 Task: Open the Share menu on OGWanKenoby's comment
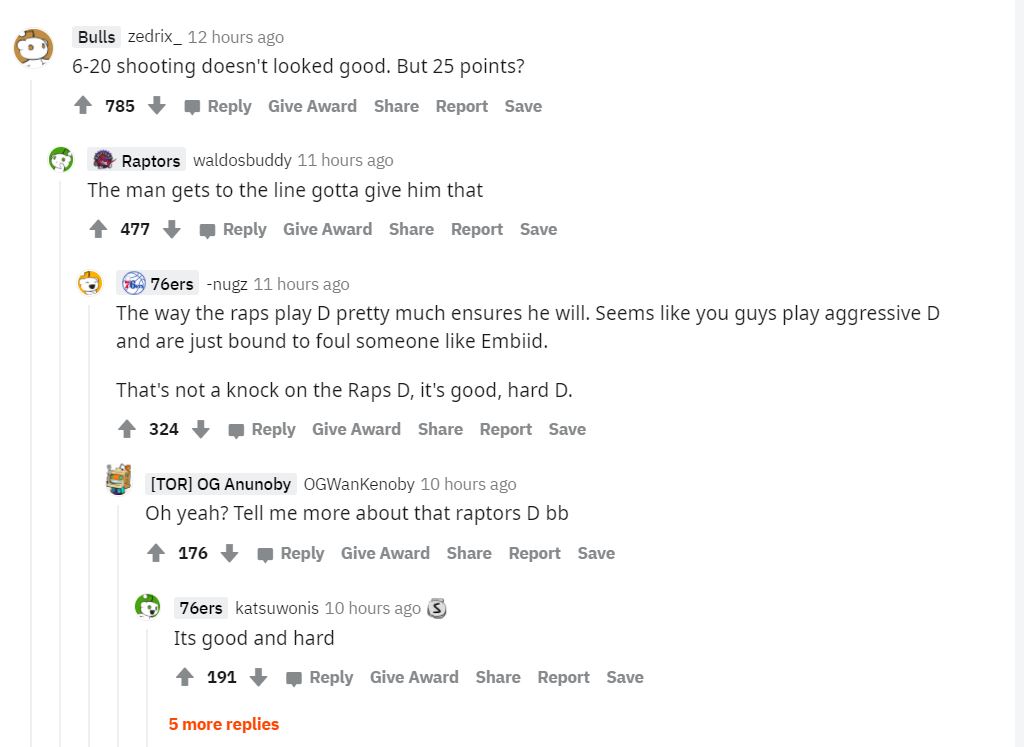tap(469, 552)
